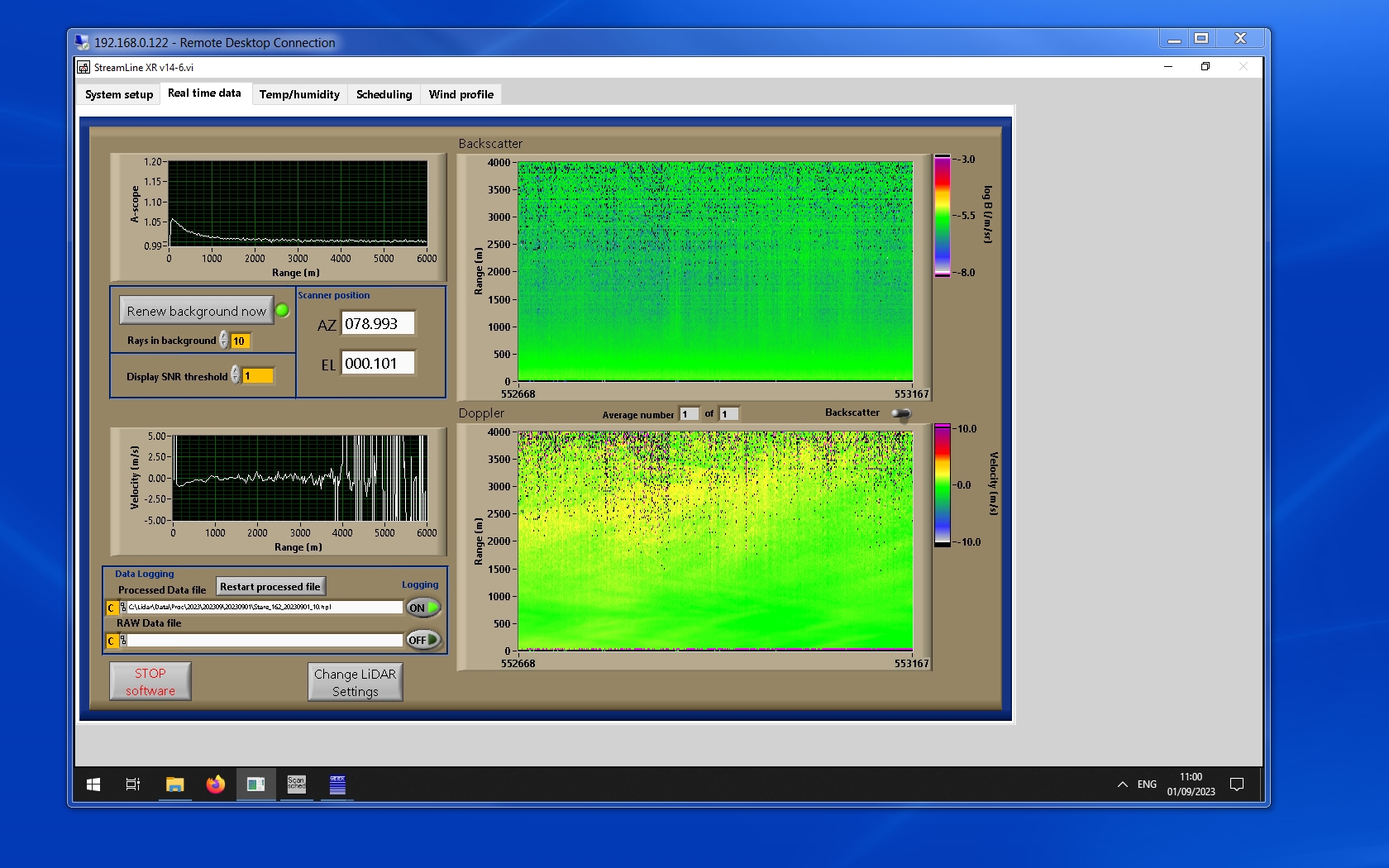Adjust the Display SNR threshold stepper
This screenshot has height=868, width=1389.
(236, 375)
